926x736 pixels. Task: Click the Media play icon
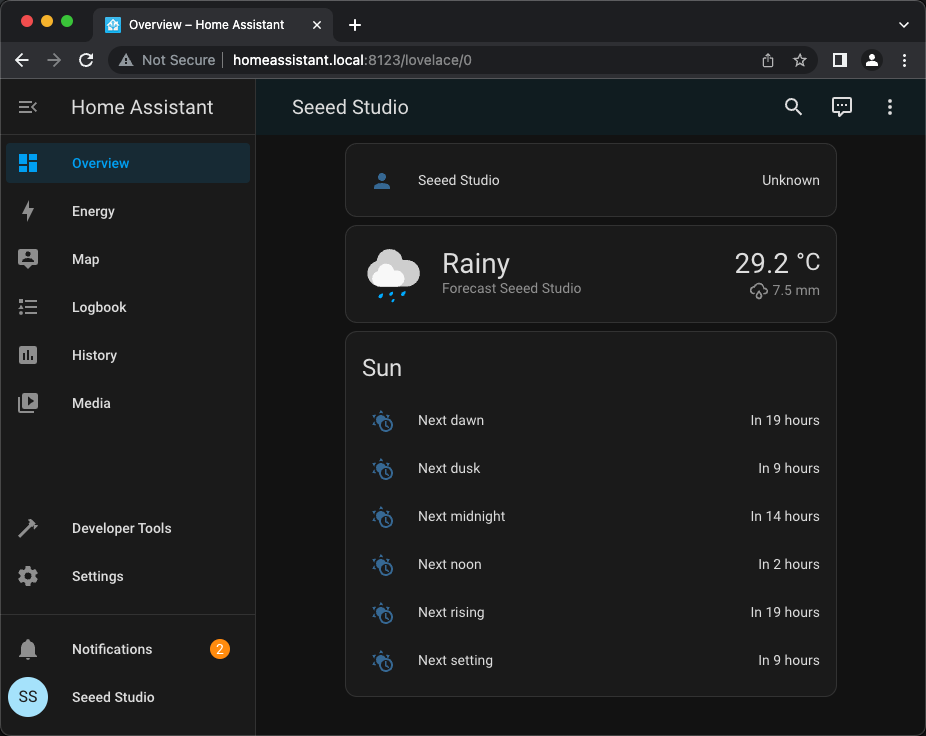coord(28,403)
